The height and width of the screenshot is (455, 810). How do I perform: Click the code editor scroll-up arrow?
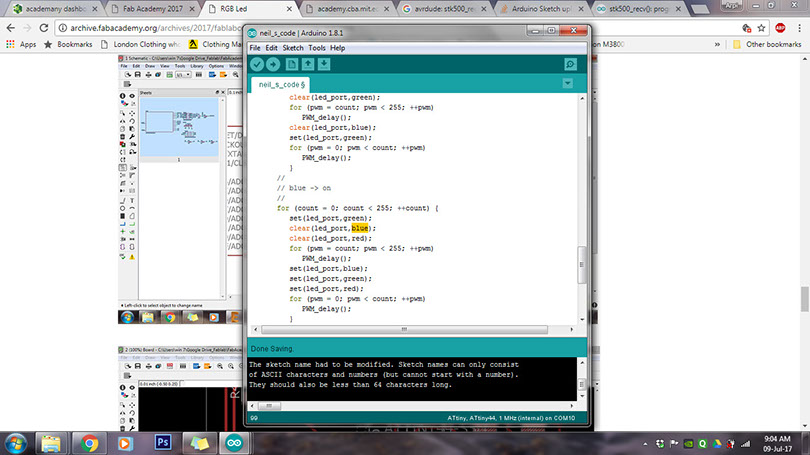[x=582, y=98]
